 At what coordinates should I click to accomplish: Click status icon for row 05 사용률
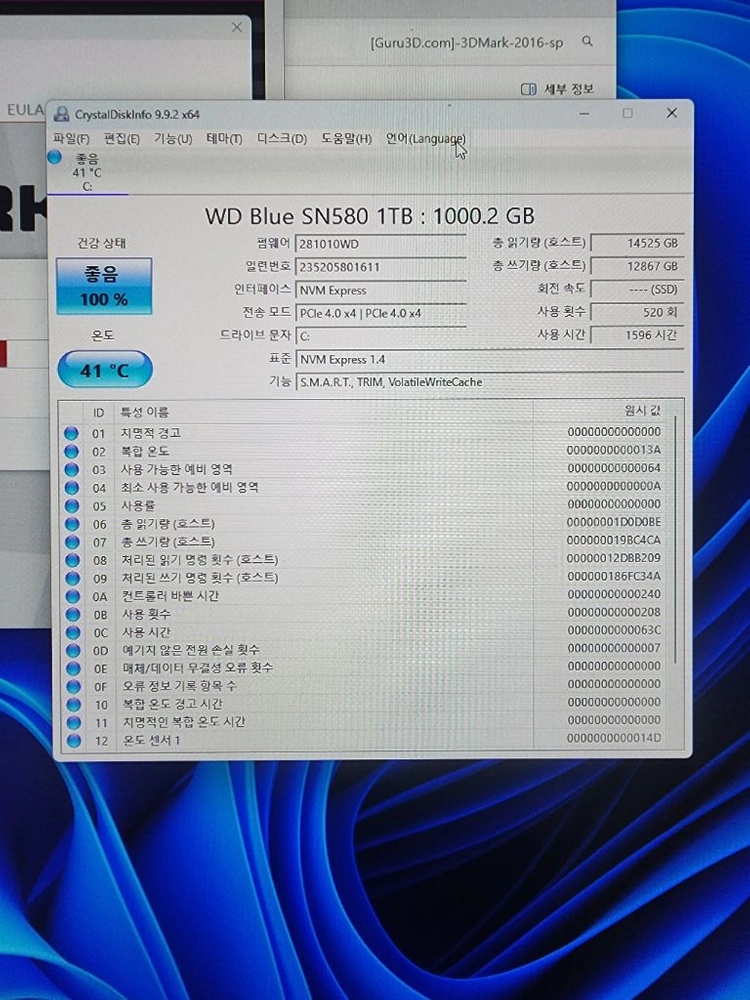pyautogui.click(x=72, y=506)
